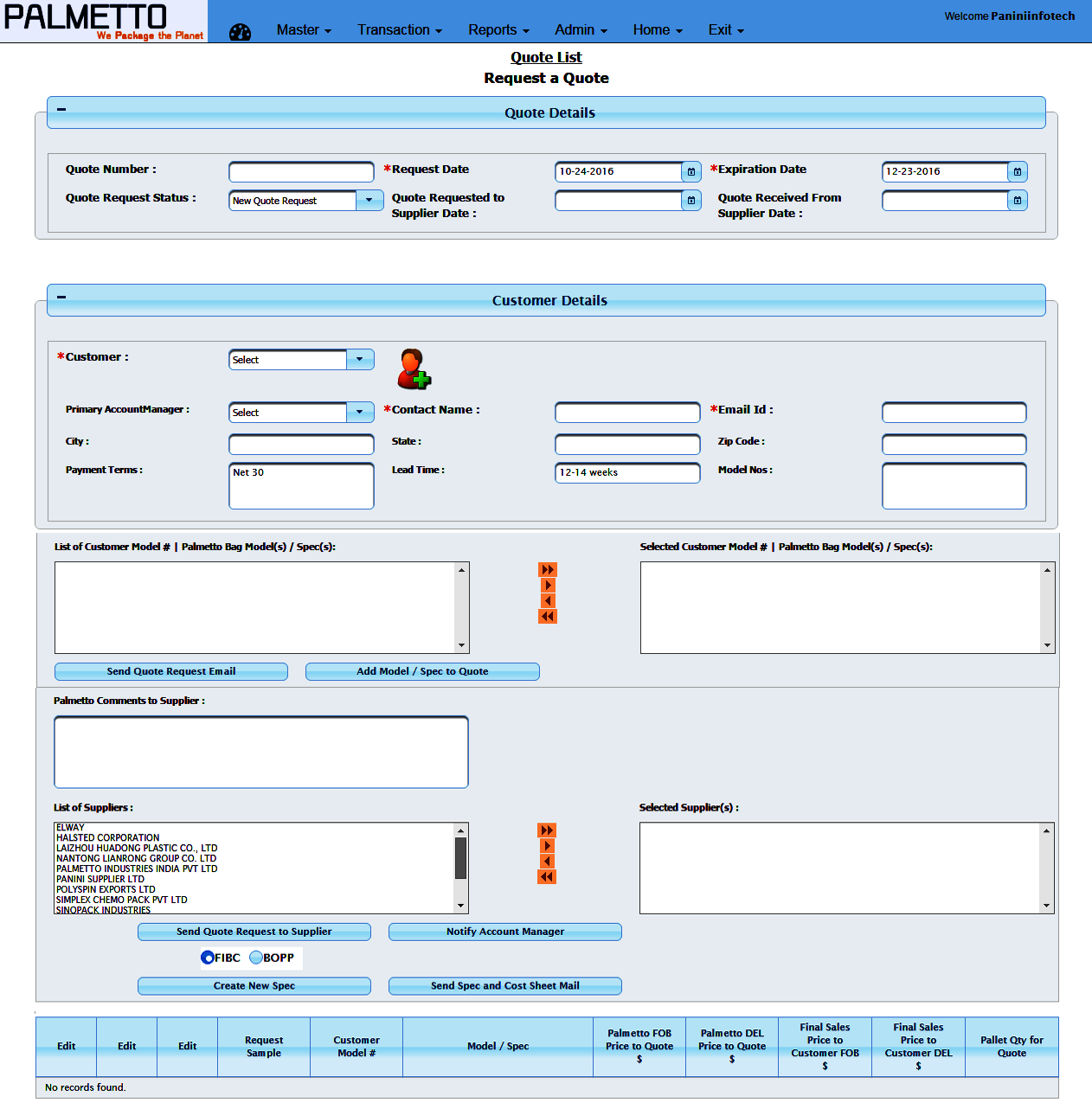The height and width of the screenshot is (1115, 1092).
Task: Click Send Quote Request Email button
Action: (x=171, y=671)
